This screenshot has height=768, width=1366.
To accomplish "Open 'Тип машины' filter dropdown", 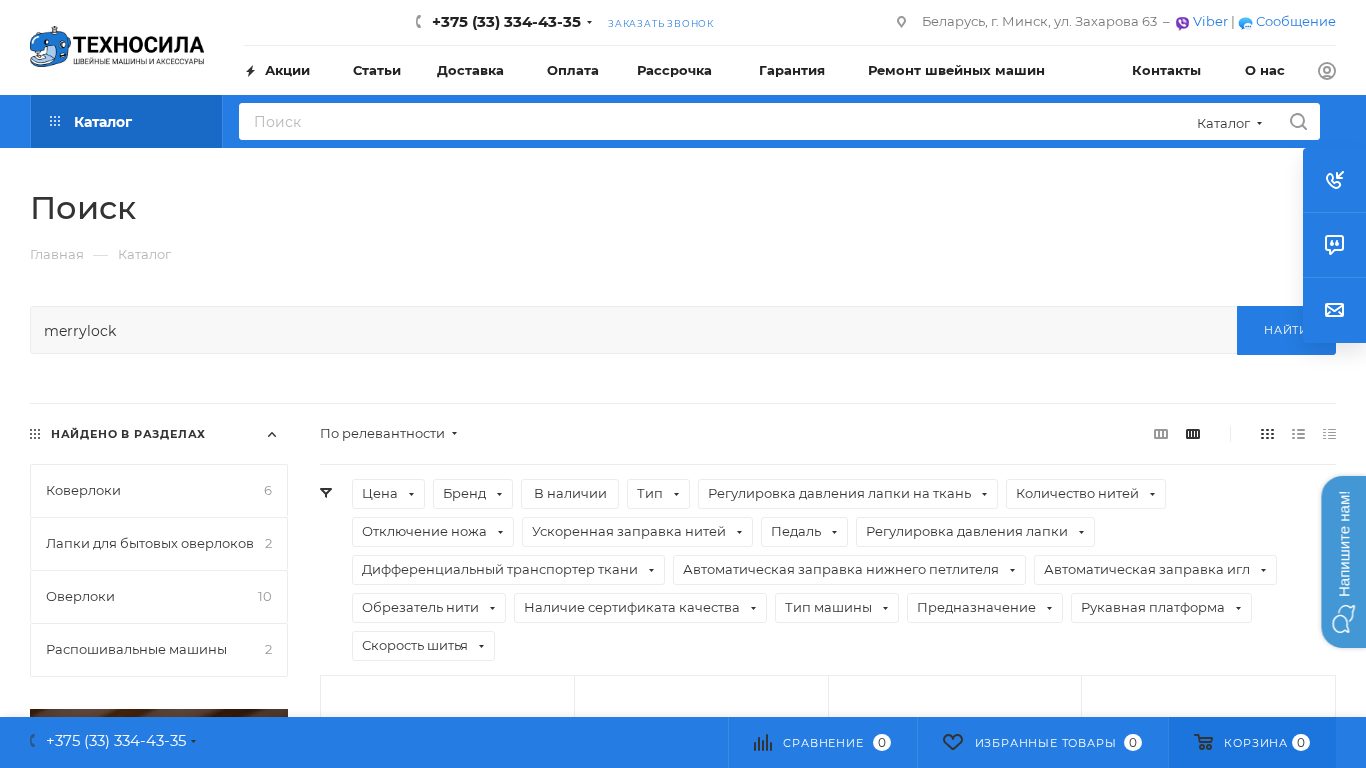I will point(837,608).
